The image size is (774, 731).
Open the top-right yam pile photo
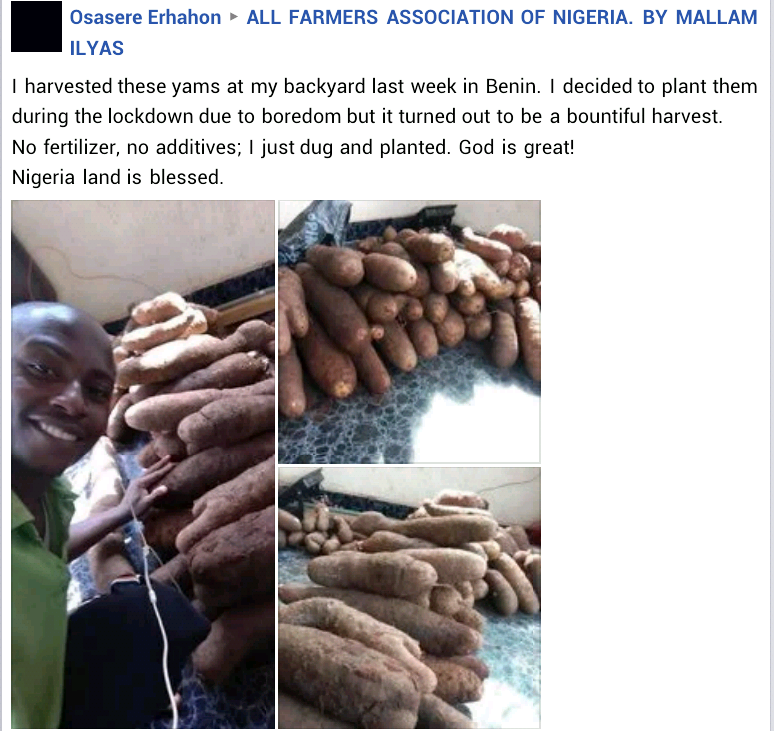[410, 331]
